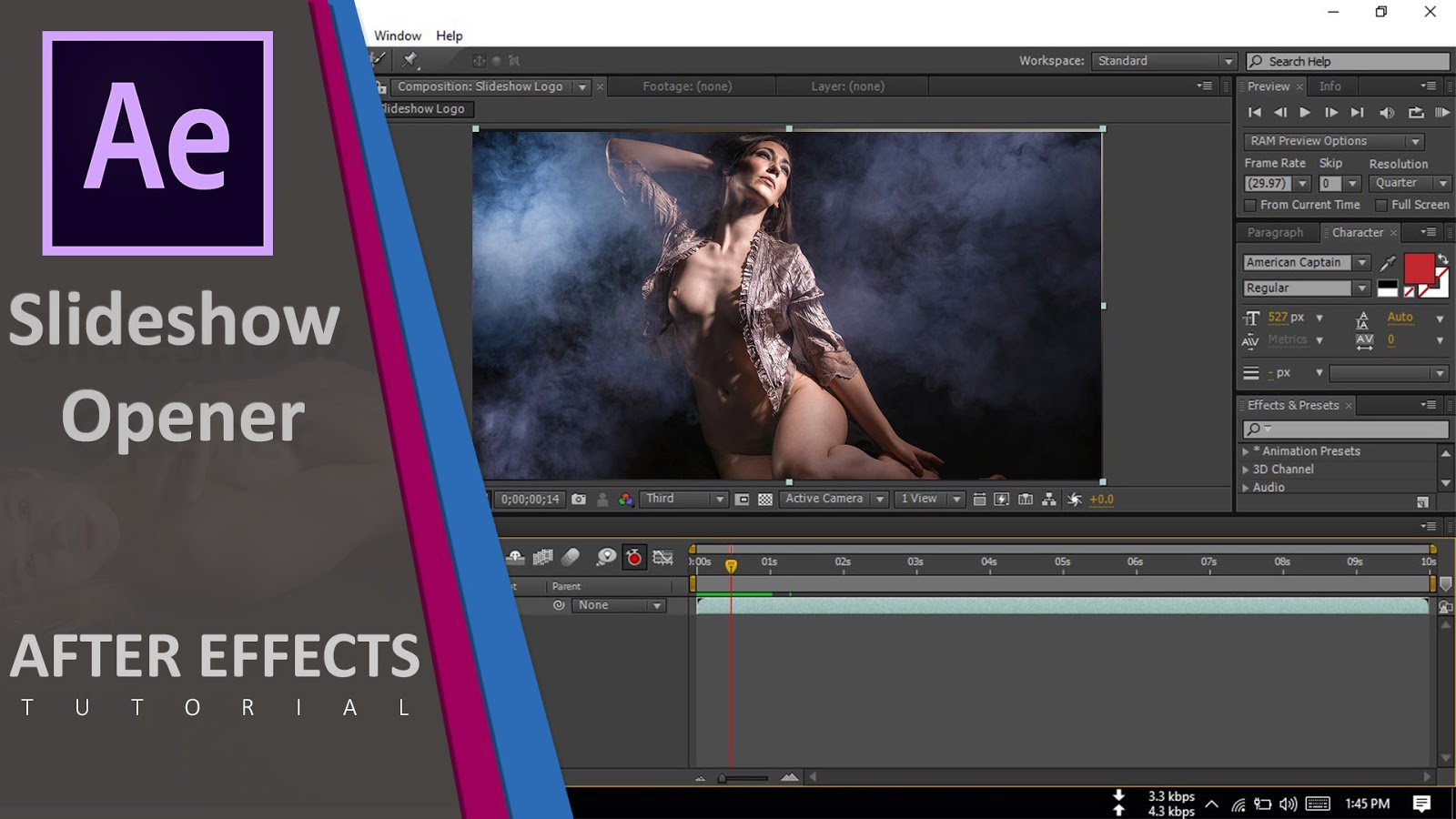
Task: Click the eyedropper in Character panel
Action: 1388,263
